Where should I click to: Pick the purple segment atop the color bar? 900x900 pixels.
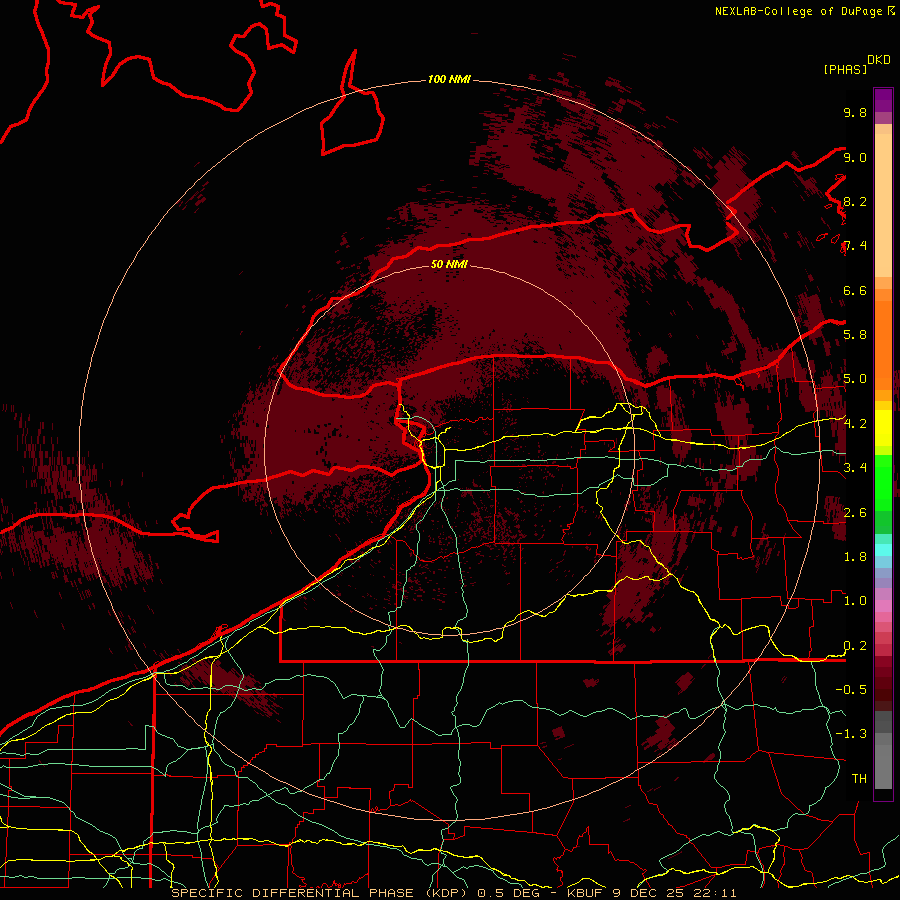click(x=883, y=100)
